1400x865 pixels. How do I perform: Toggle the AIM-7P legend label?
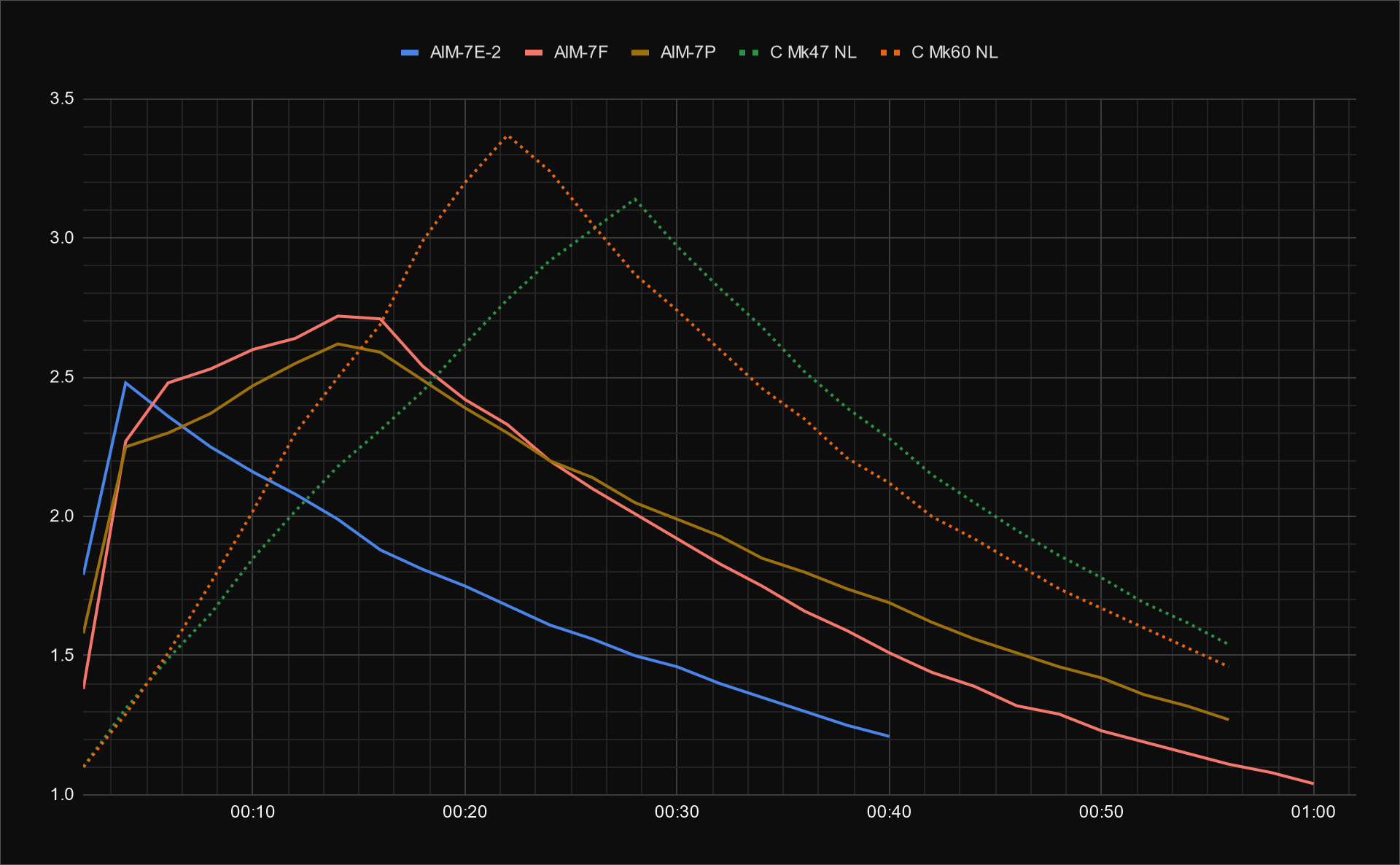click(688, 53)
